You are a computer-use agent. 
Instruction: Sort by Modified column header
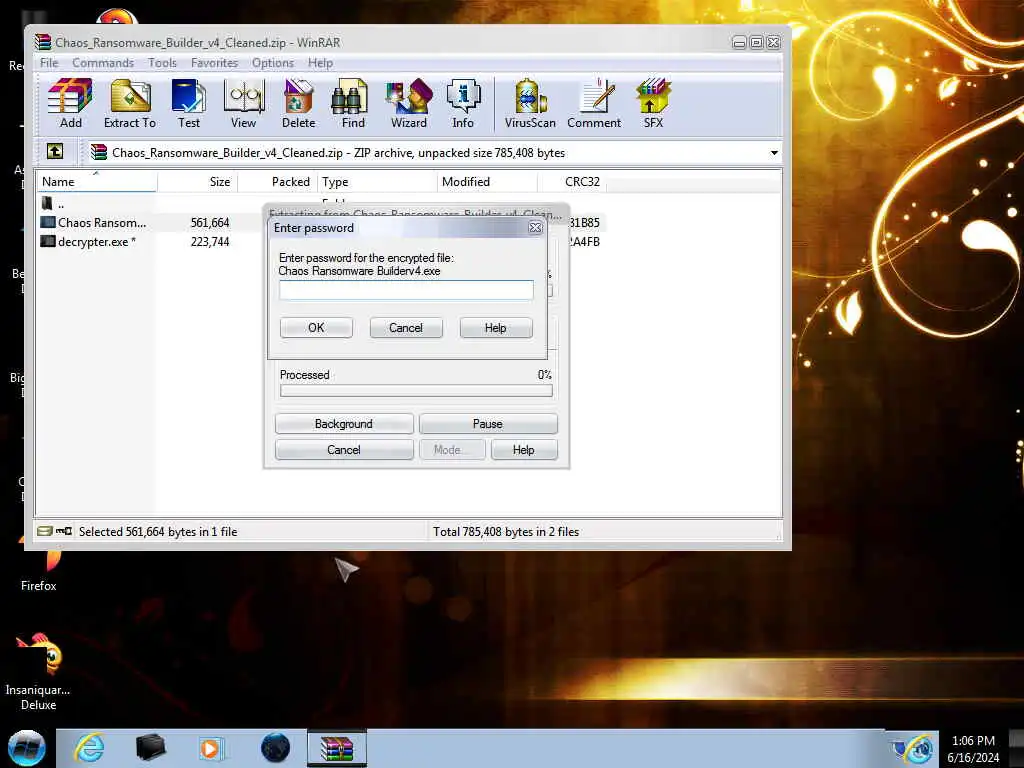tap(487, 182)
